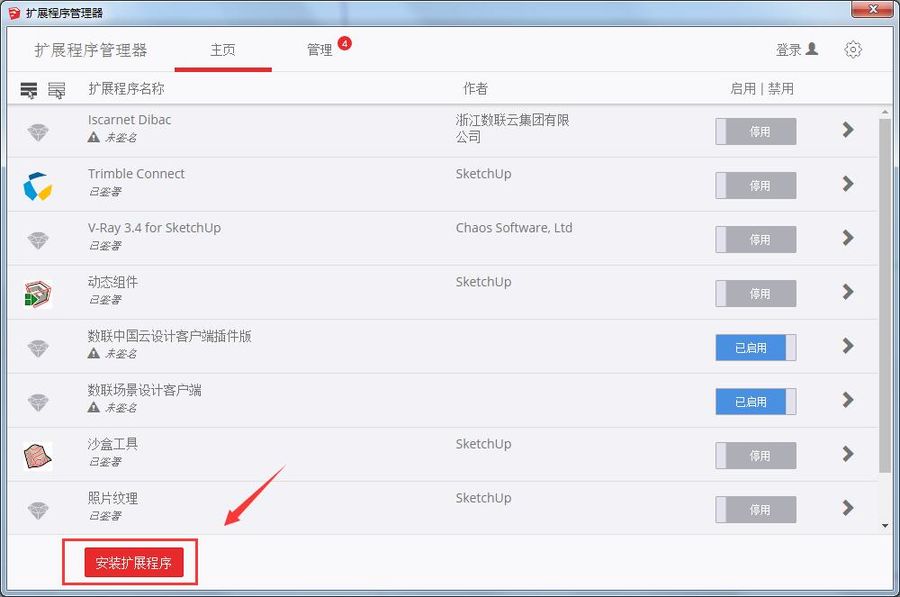The image size is (900, 597).
Task: Click the 扩展程序管理器 heading beside the tabs
Action: click(x=91, y=50)
